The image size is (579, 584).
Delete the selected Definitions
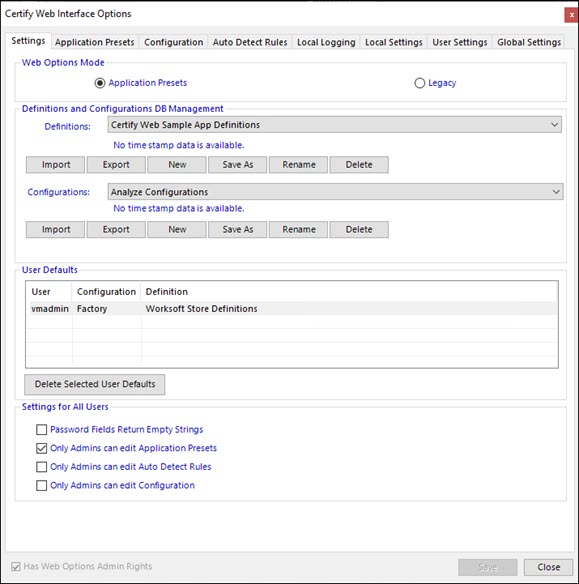(359, 165)
